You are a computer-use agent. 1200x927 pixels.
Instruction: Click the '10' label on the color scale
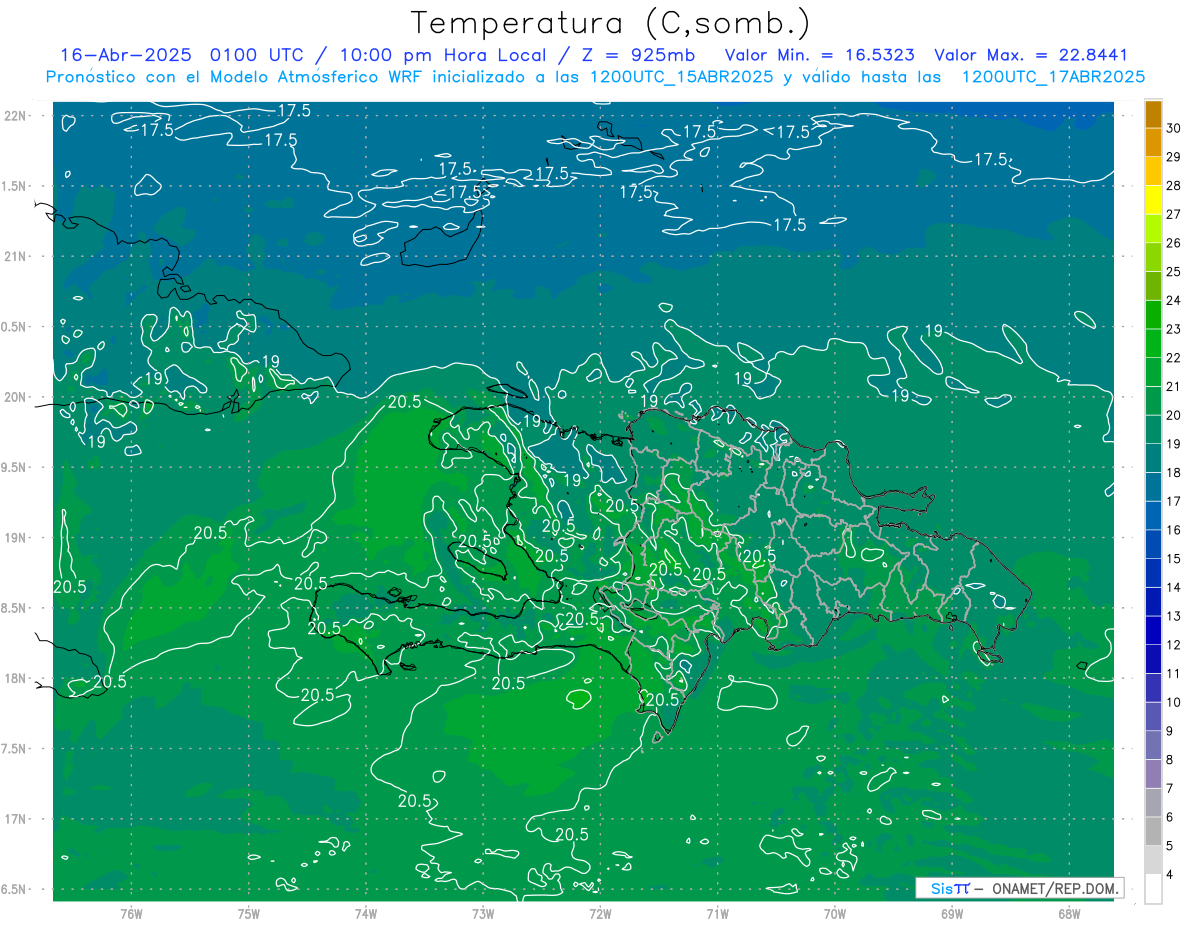(x=1174, y=703)
